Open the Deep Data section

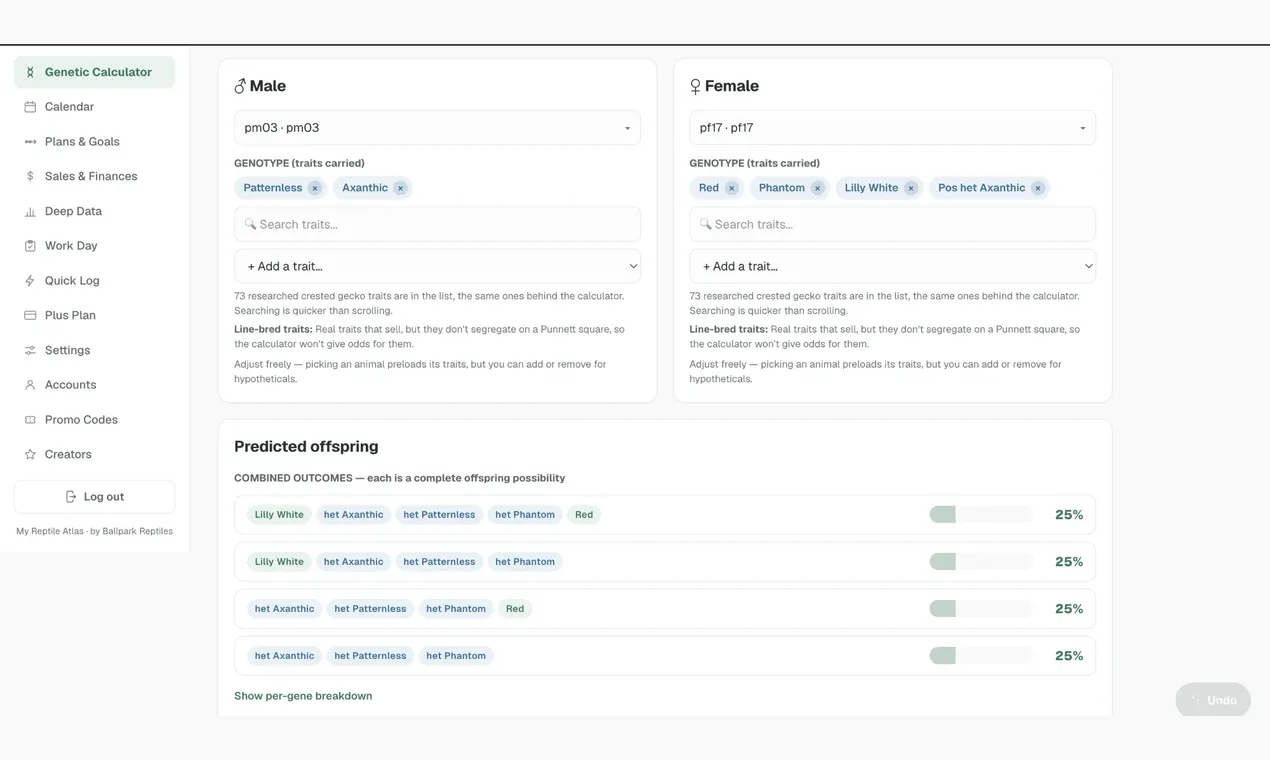94,211
